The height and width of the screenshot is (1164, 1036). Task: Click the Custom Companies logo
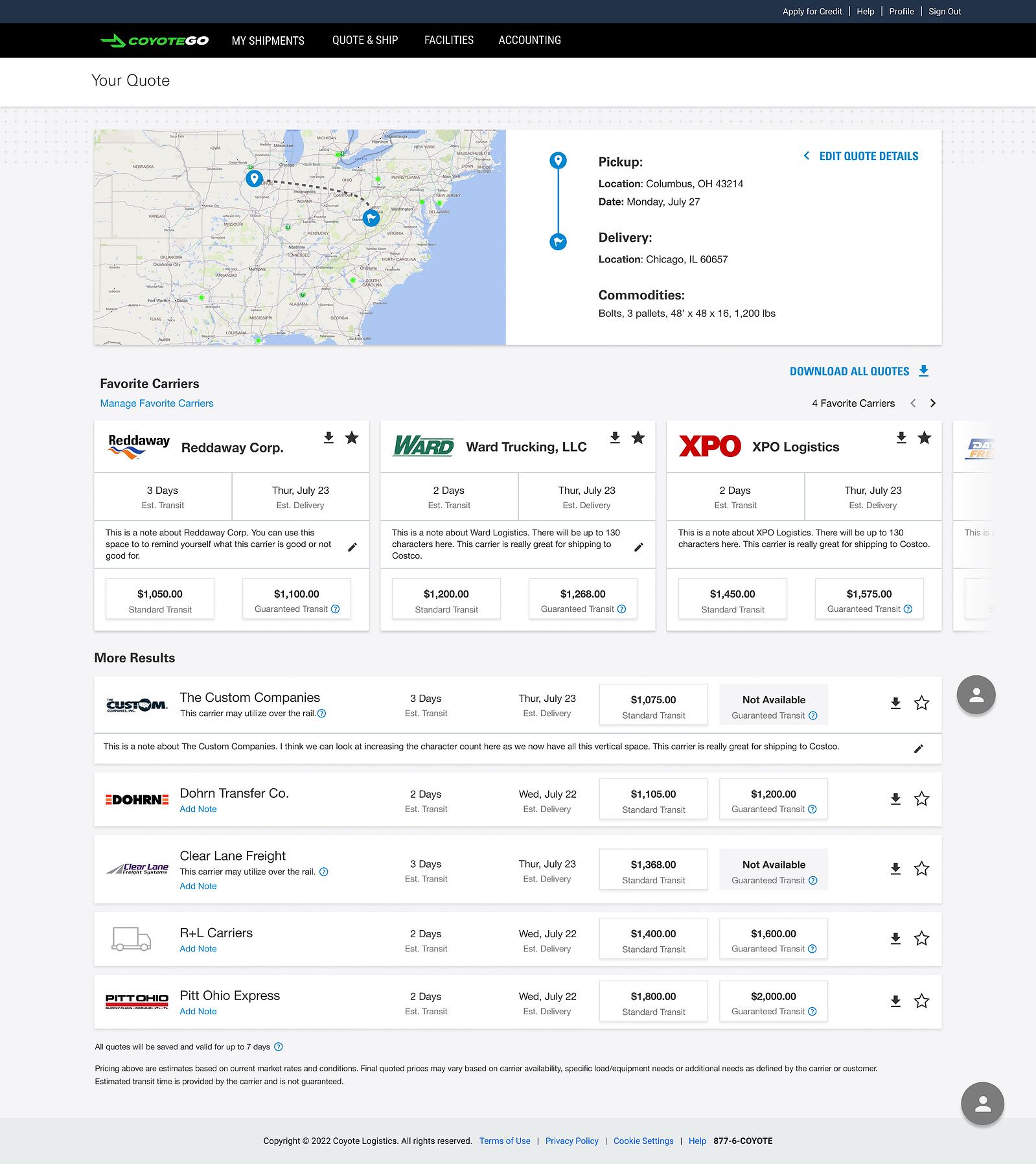tap(137, 704)
